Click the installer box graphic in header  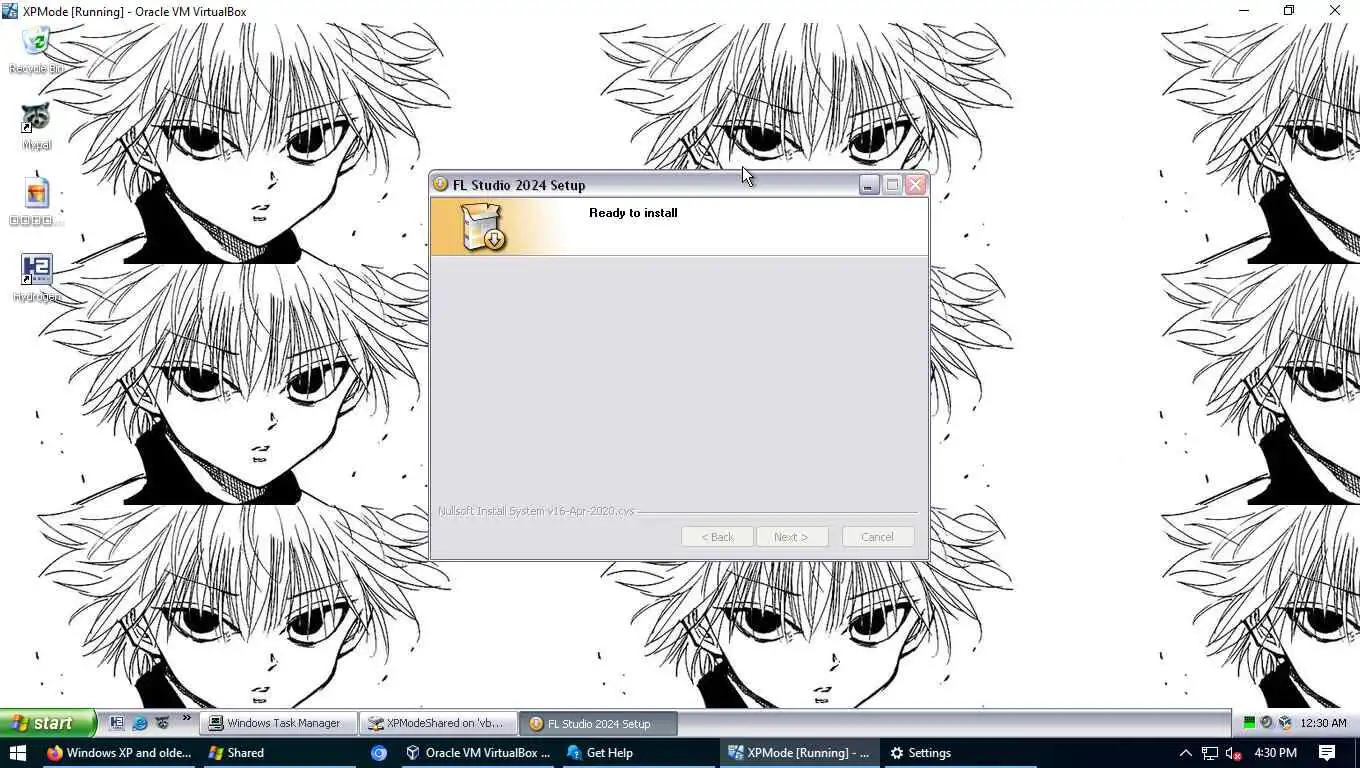click(484, 227)
